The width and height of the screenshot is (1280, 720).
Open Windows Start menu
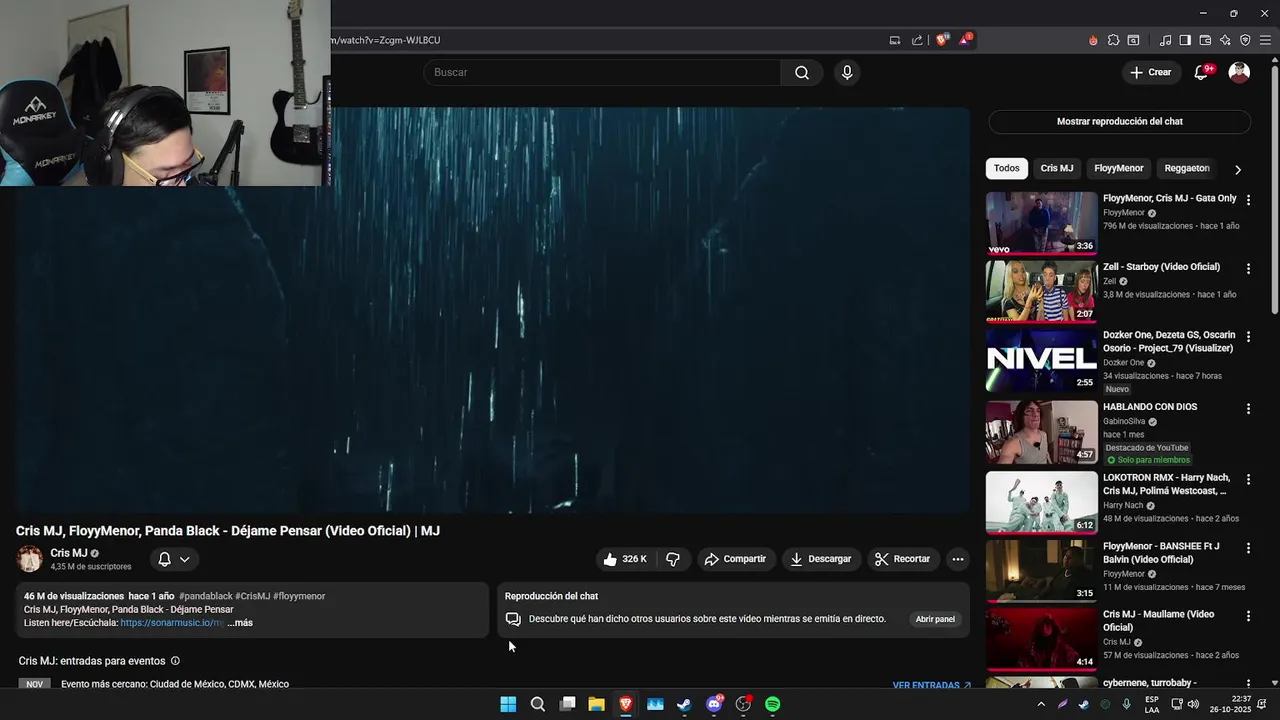click(x=508, y=704)
